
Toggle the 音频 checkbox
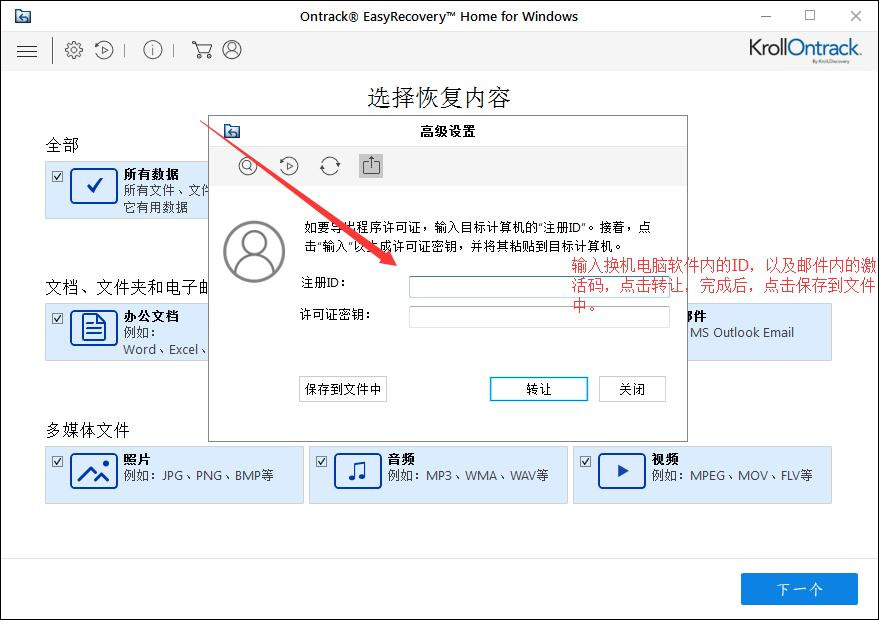click(321, 461)
